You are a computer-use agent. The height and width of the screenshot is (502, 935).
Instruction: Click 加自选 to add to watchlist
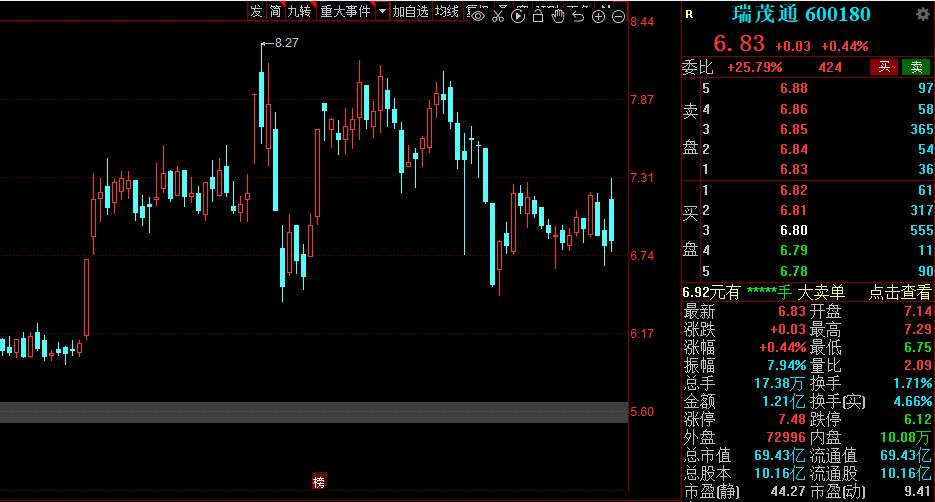click(x=410, y=11)
